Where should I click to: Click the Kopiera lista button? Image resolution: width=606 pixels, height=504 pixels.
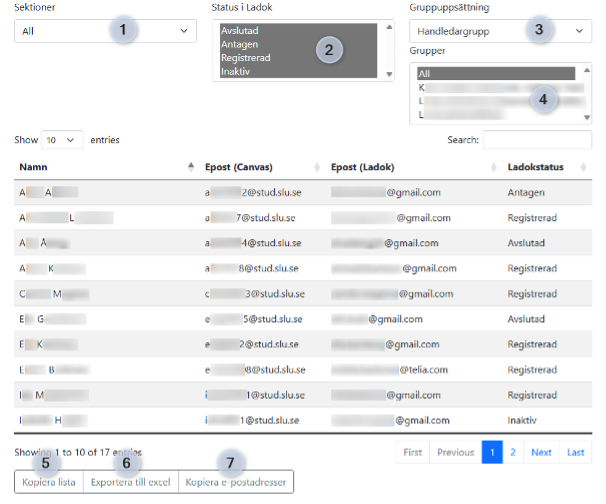click(48, 482)
